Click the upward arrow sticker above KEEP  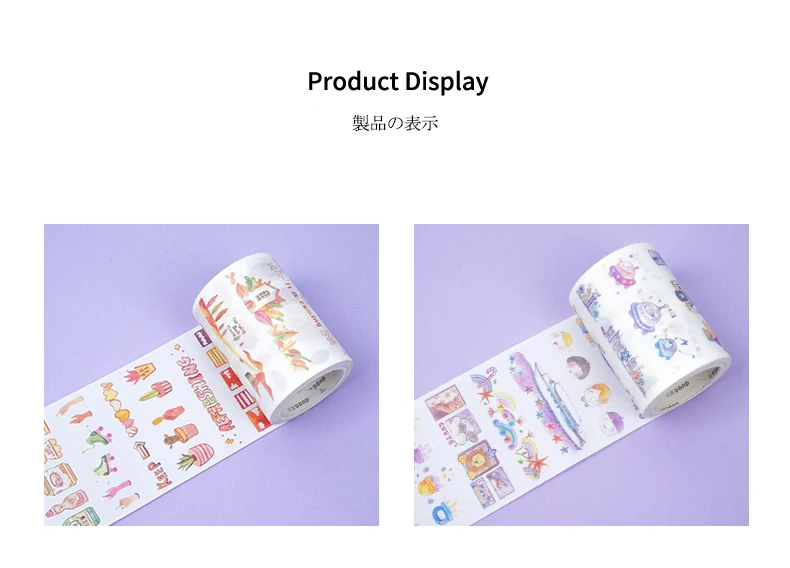[143, 448]
